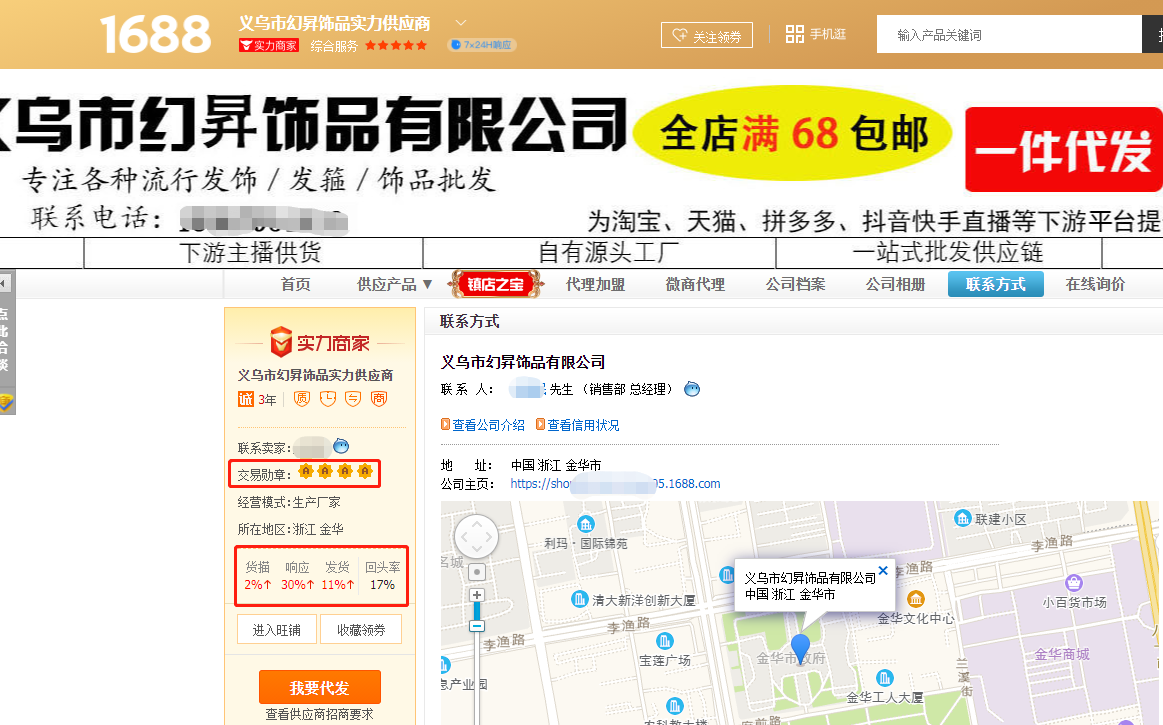The height and width of the screenshot is (725, 1163).
Task: Click the map locate center button
Action: (477, 572)
